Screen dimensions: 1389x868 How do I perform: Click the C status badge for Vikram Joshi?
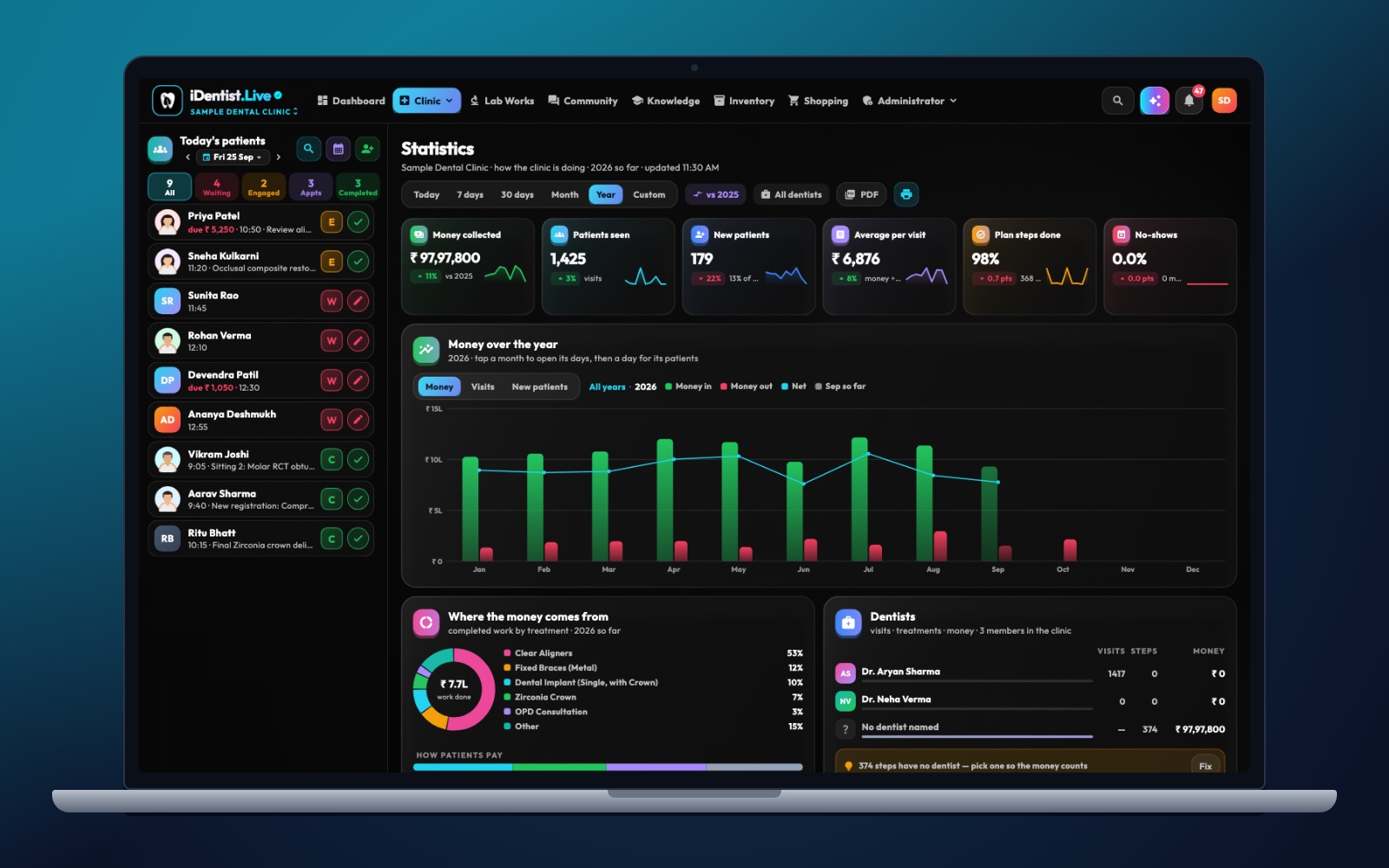tap(332, 459)
